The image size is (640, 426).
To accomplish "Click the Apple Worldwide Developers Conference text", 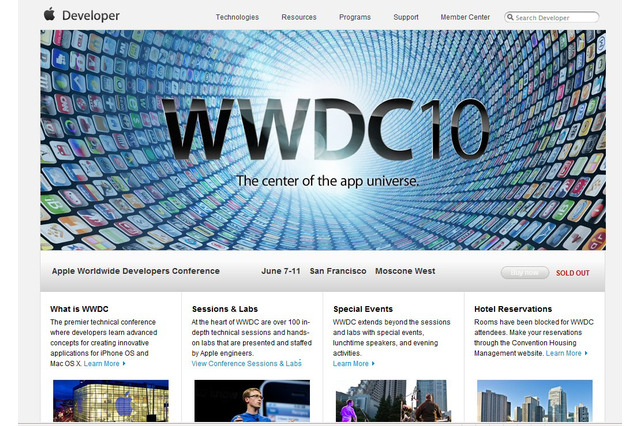I will pos(136,271).
